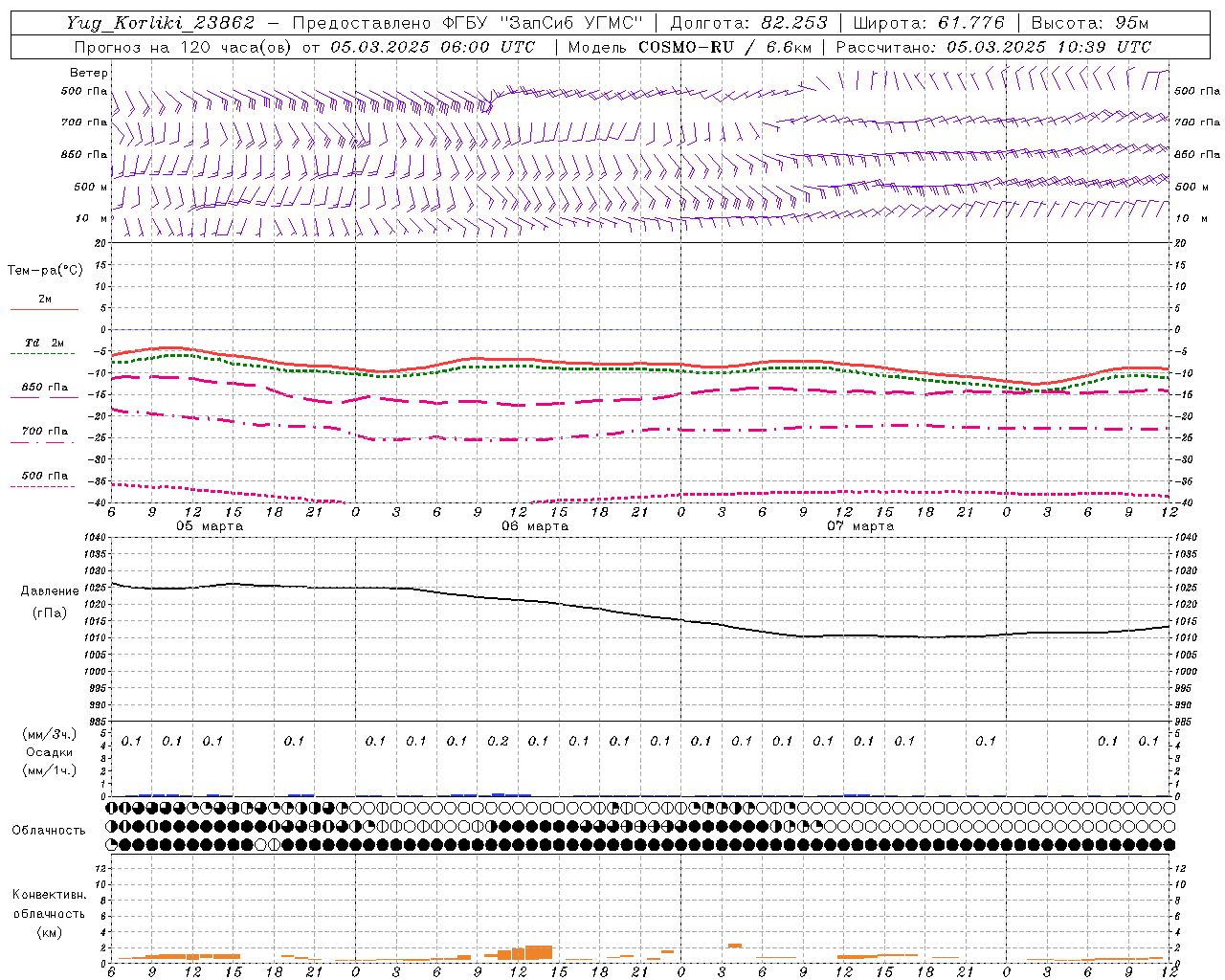The image size is (1225, 980).
Task: Click the station title Yug_Korliki_23862
Action: pyautogui.click(x=161, y=23)
